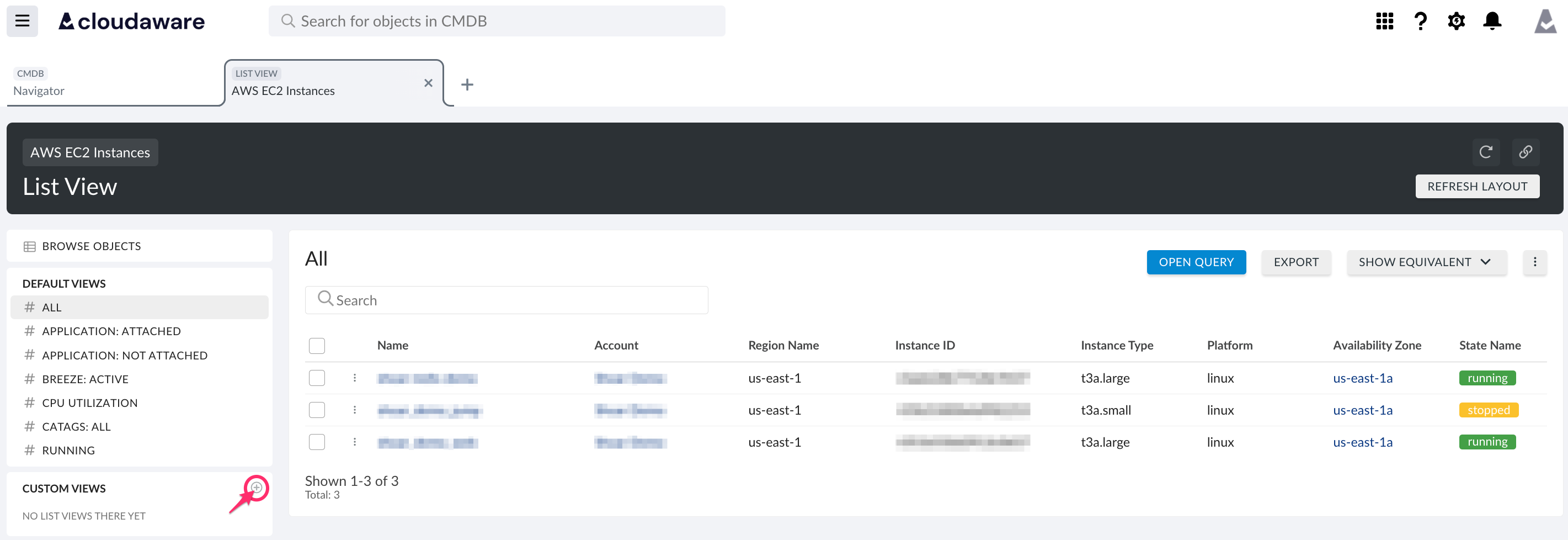
Task: Open the hamburger navigation menu
Action: [x=22, y=21]
